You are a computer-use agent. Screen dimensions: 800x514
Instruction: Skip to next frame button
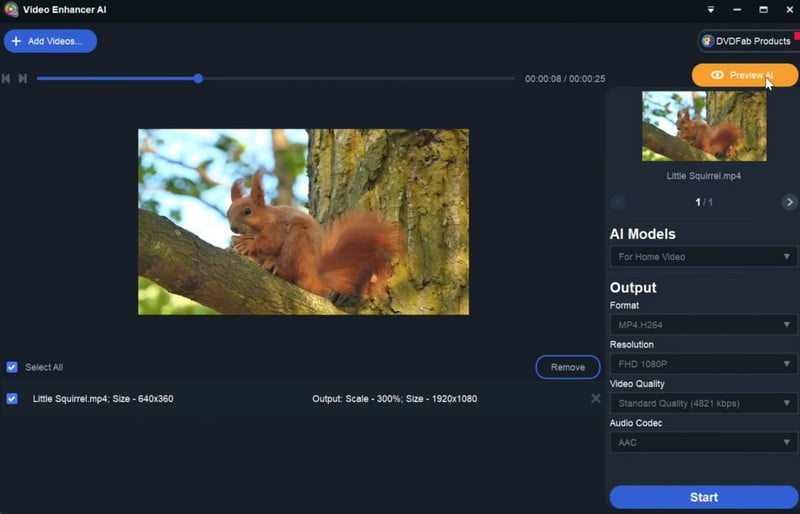tap(22, 79)
